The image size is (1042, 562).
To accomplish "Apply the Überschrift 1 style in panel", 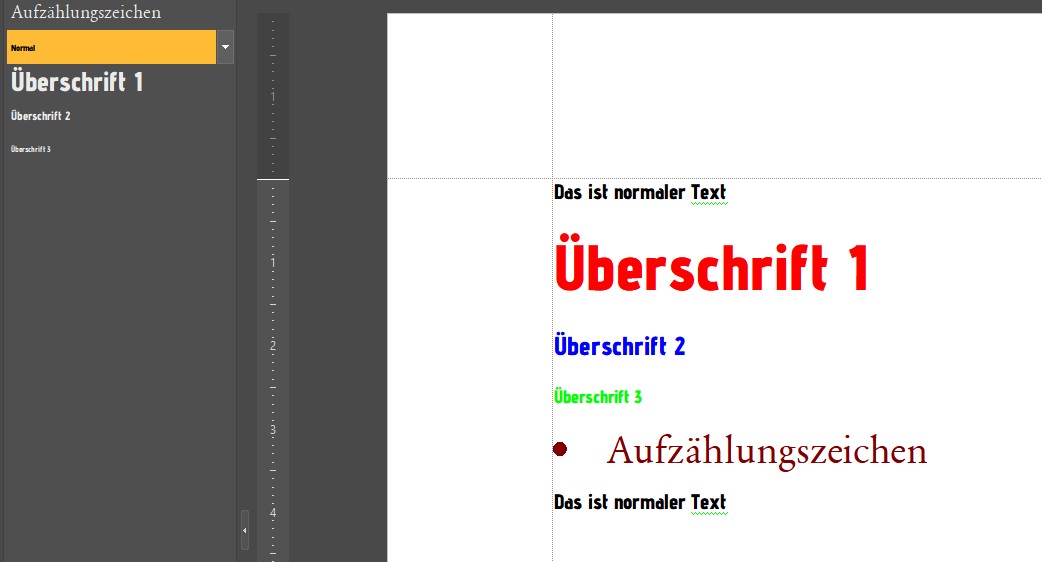I will pos(76,82).
